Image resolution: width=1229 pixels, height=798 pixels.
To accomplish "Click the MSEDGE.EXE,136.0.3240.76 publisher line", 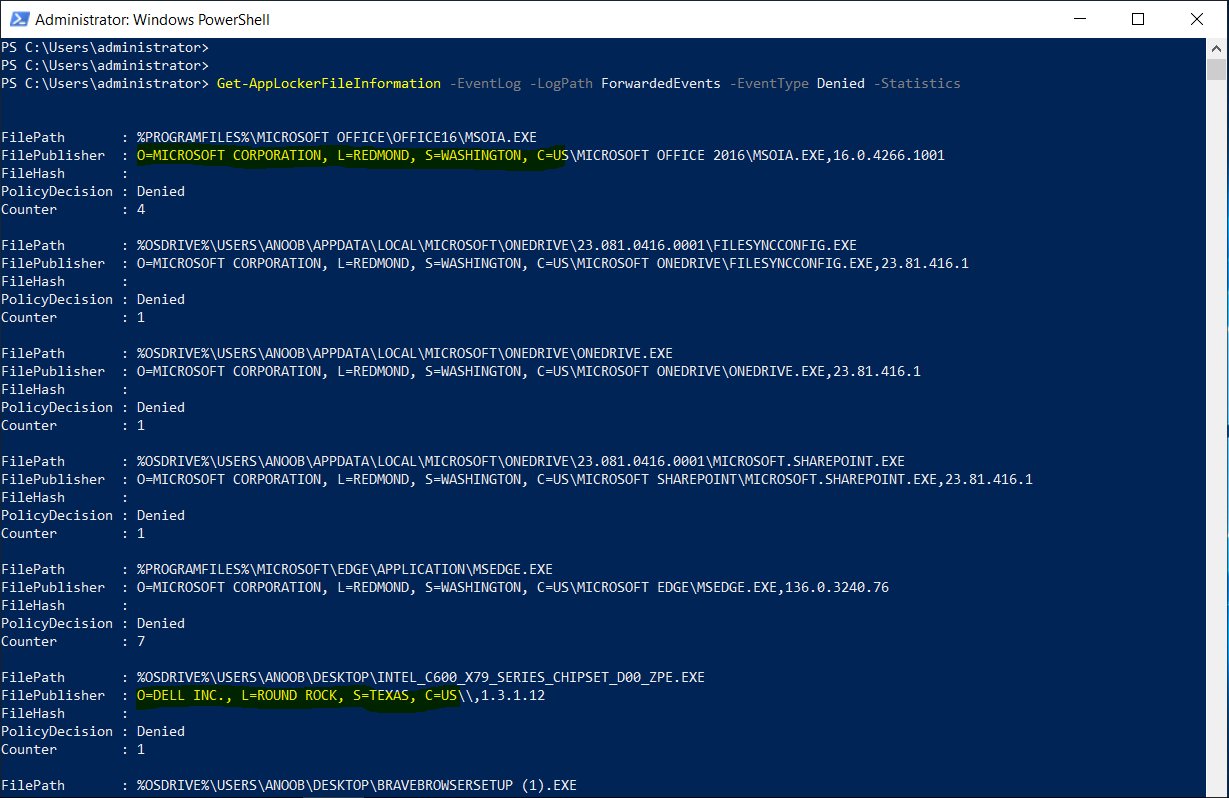I will coord(513,587).
